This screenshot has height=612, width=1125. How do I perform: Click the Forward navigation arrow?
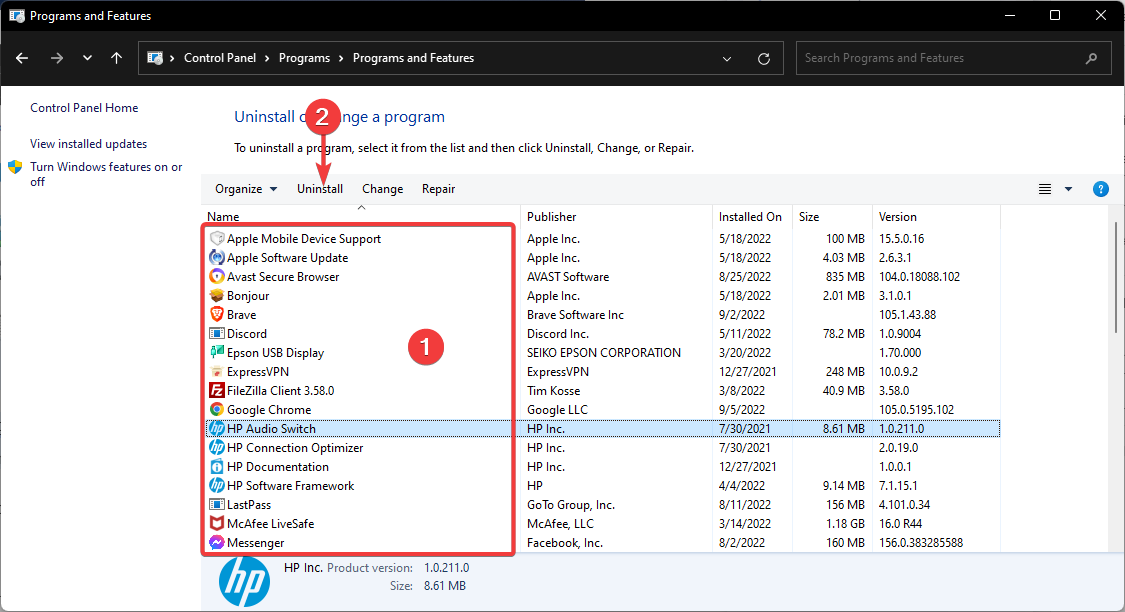[57, 58]
